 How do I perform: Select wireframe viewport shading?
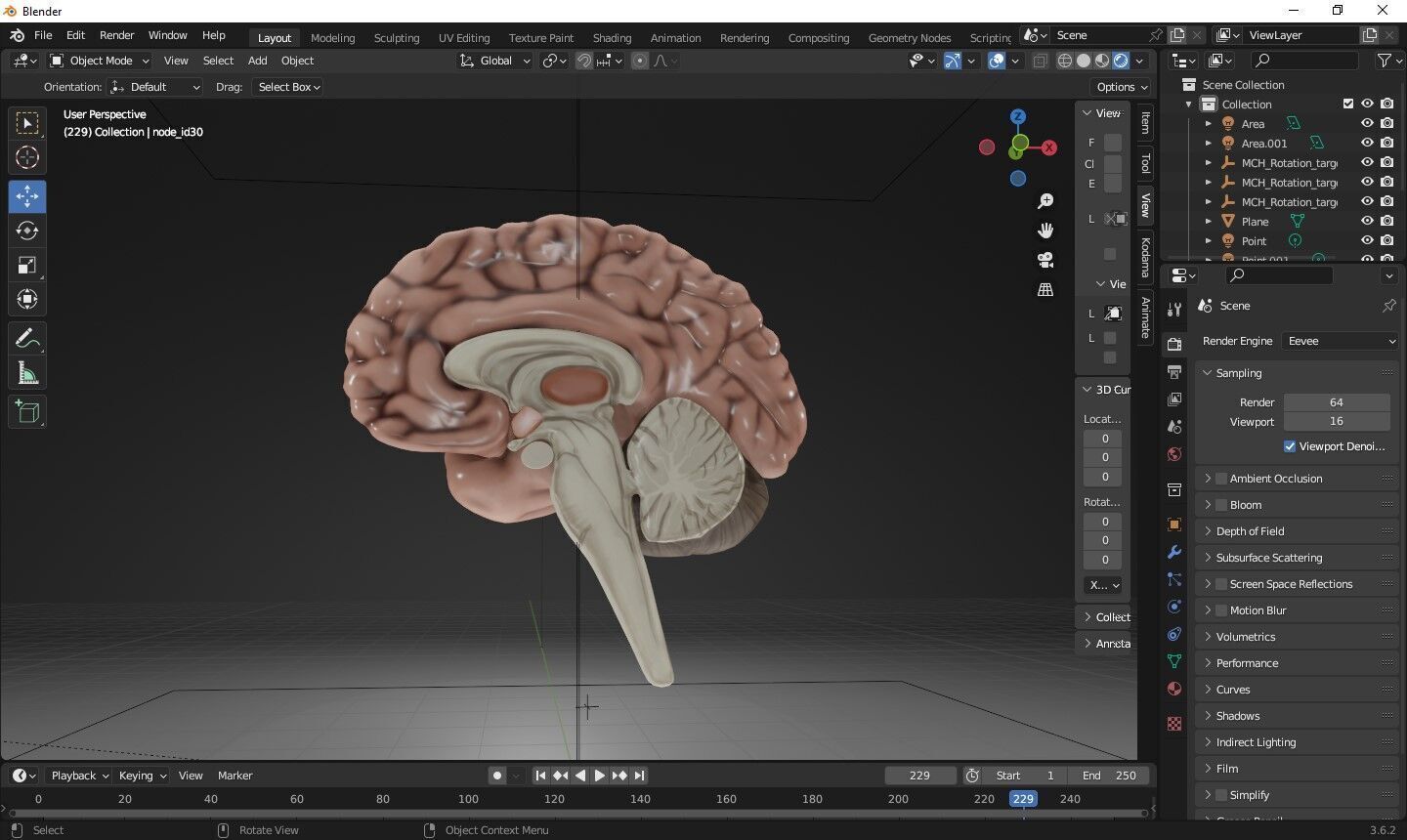(x=1065, y=61)
